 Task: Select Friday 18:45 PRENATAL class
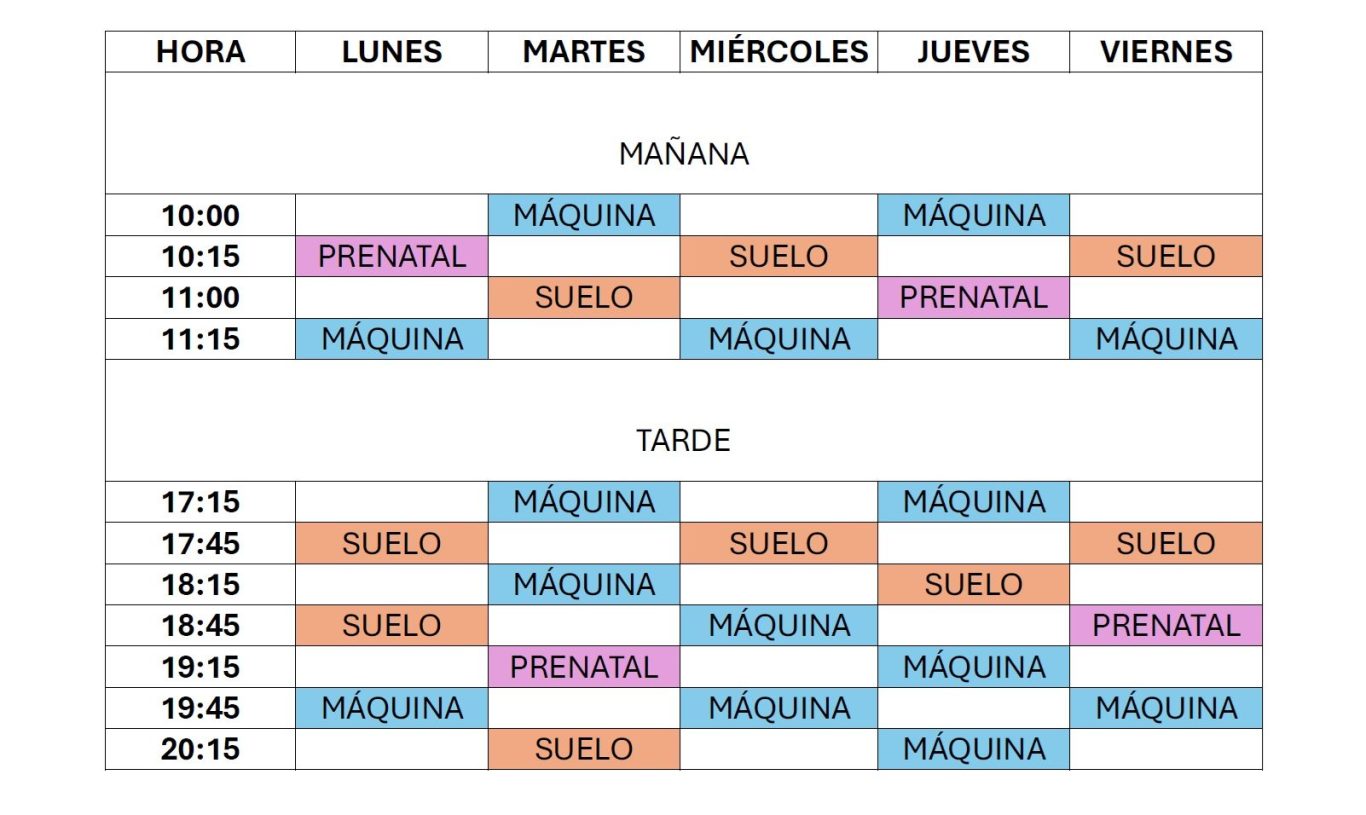click(1166, 625)
